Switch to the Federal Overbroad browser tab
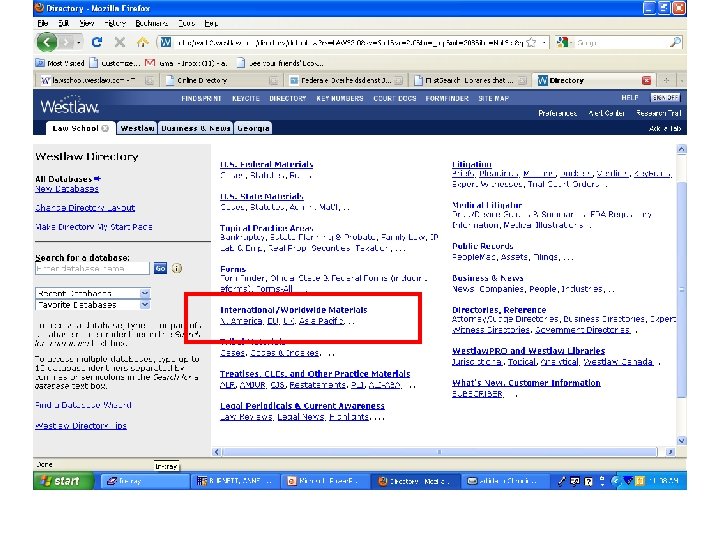 [345, 80]
